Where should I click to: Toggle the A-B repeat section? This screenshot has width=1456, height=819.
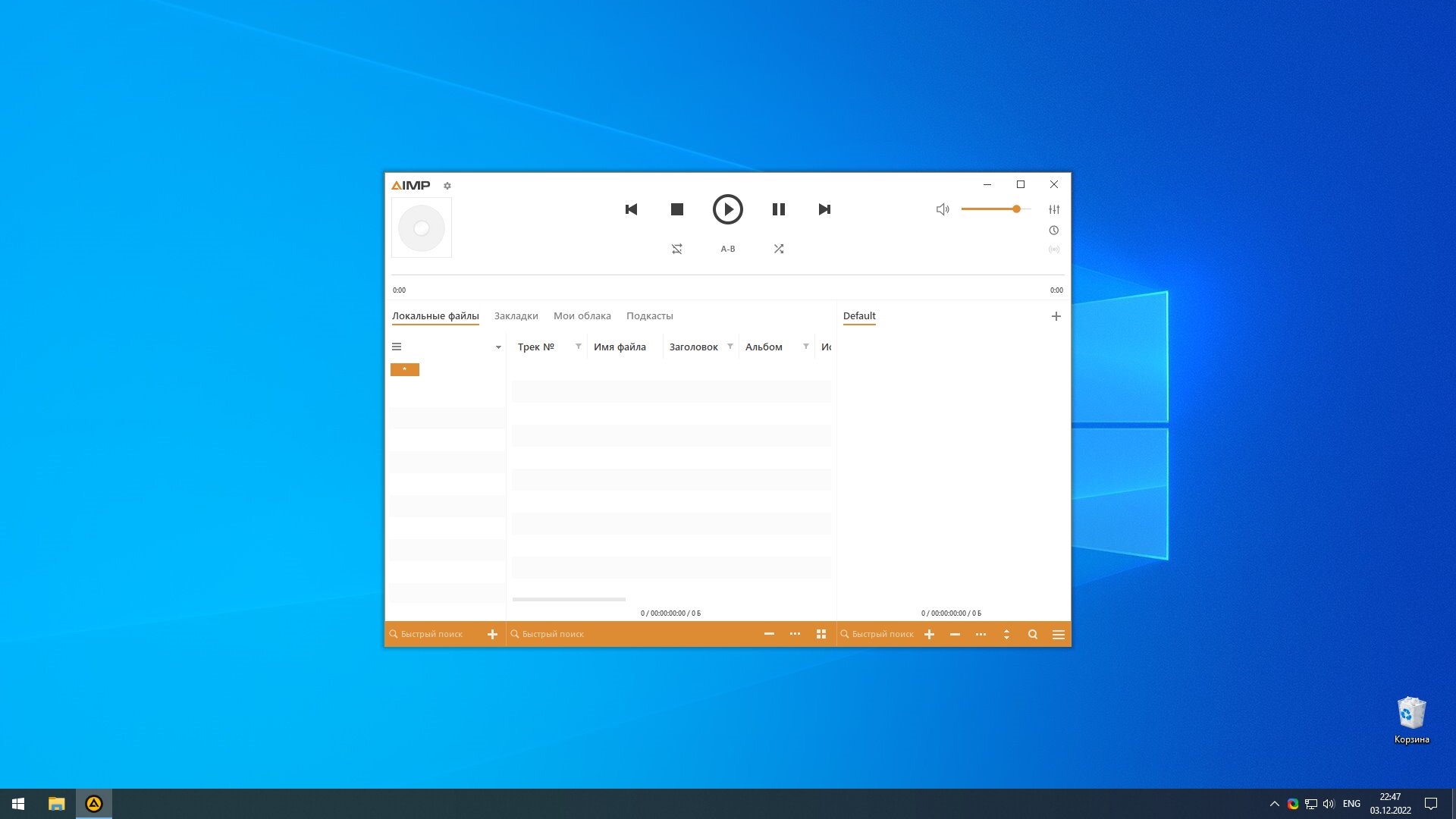click(728, 249)
